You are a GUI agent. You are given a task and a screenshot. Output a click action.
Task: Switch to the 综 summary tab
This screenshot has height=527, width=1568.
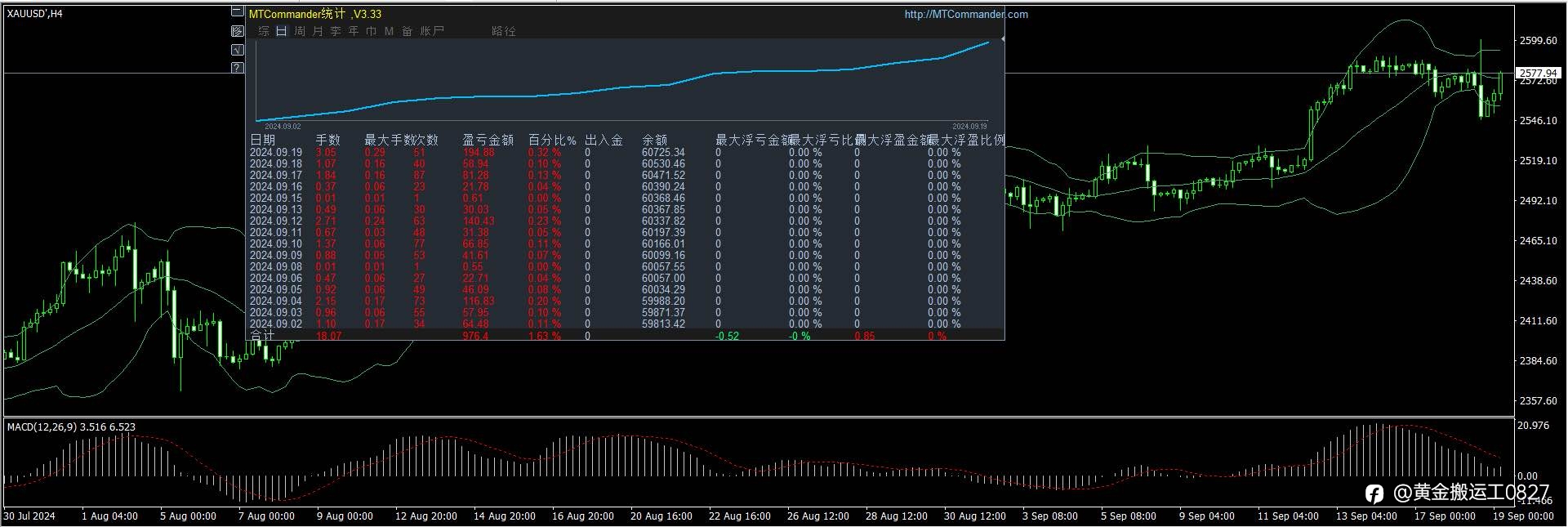264,31
